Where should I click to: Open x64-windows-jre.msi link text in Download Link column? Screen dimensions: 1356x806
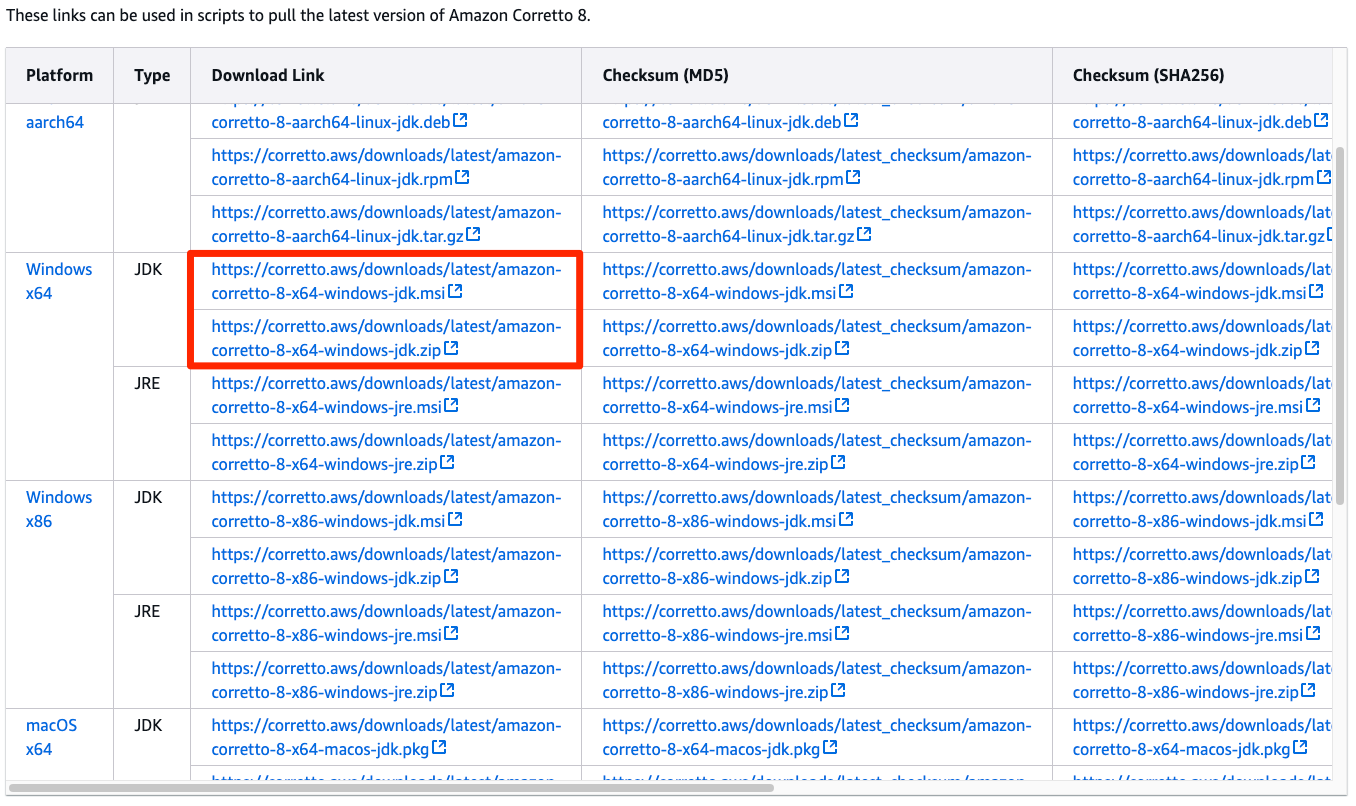pyautogui.click(x=386, y=395)
